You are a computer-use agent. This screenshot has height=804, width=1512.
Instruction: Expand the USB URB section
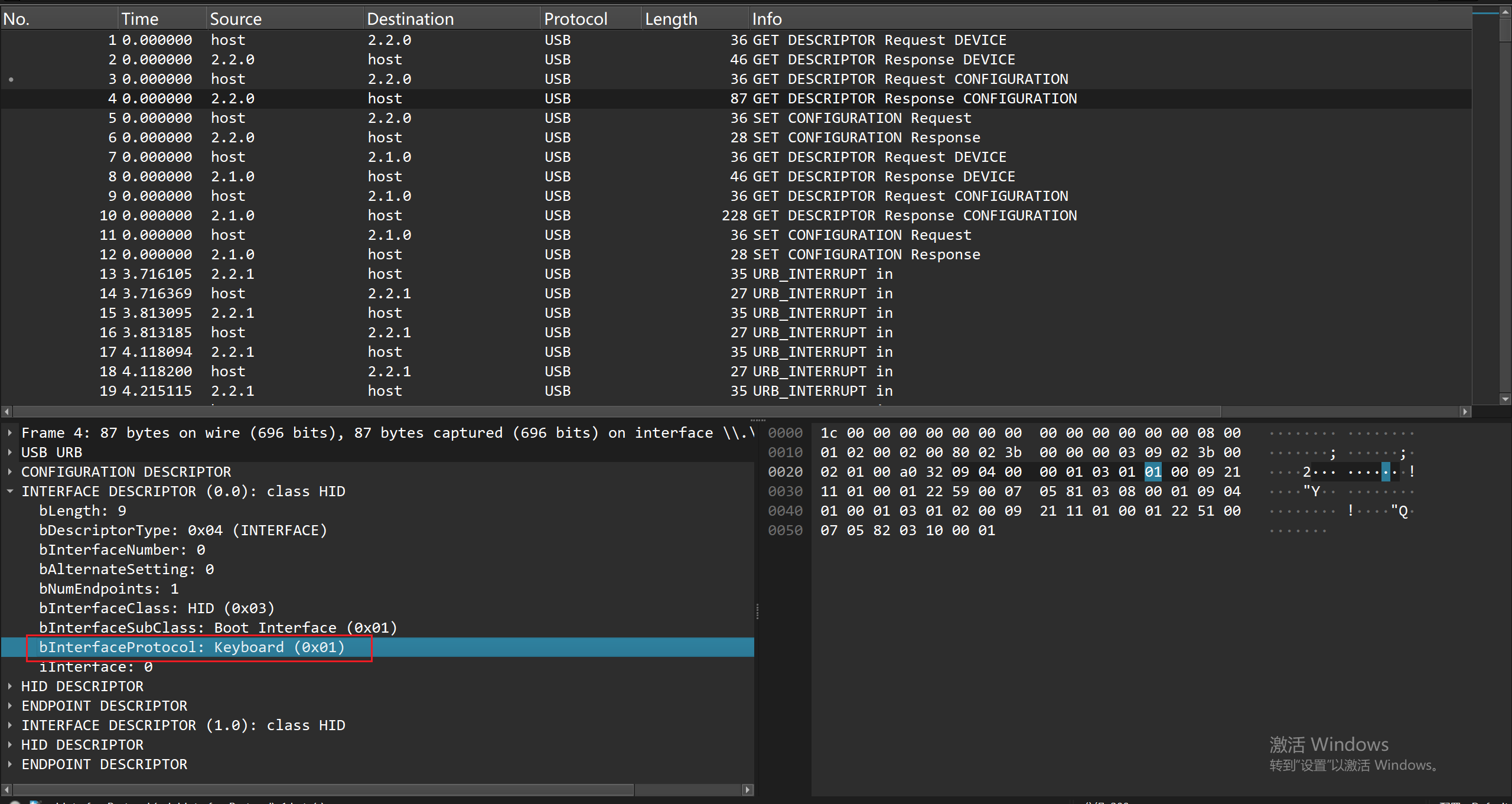pos(10,453)
